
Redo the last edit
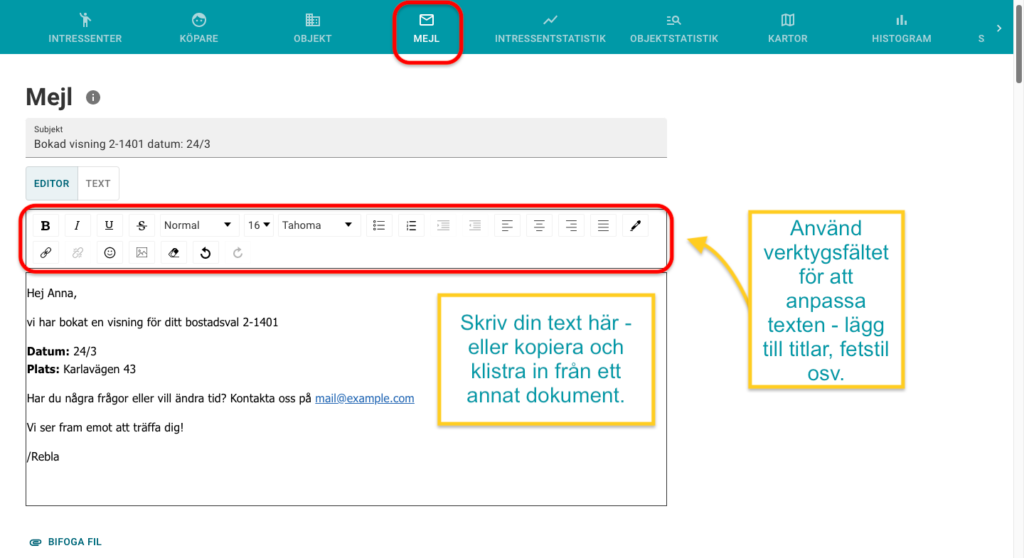click(237, 253)
